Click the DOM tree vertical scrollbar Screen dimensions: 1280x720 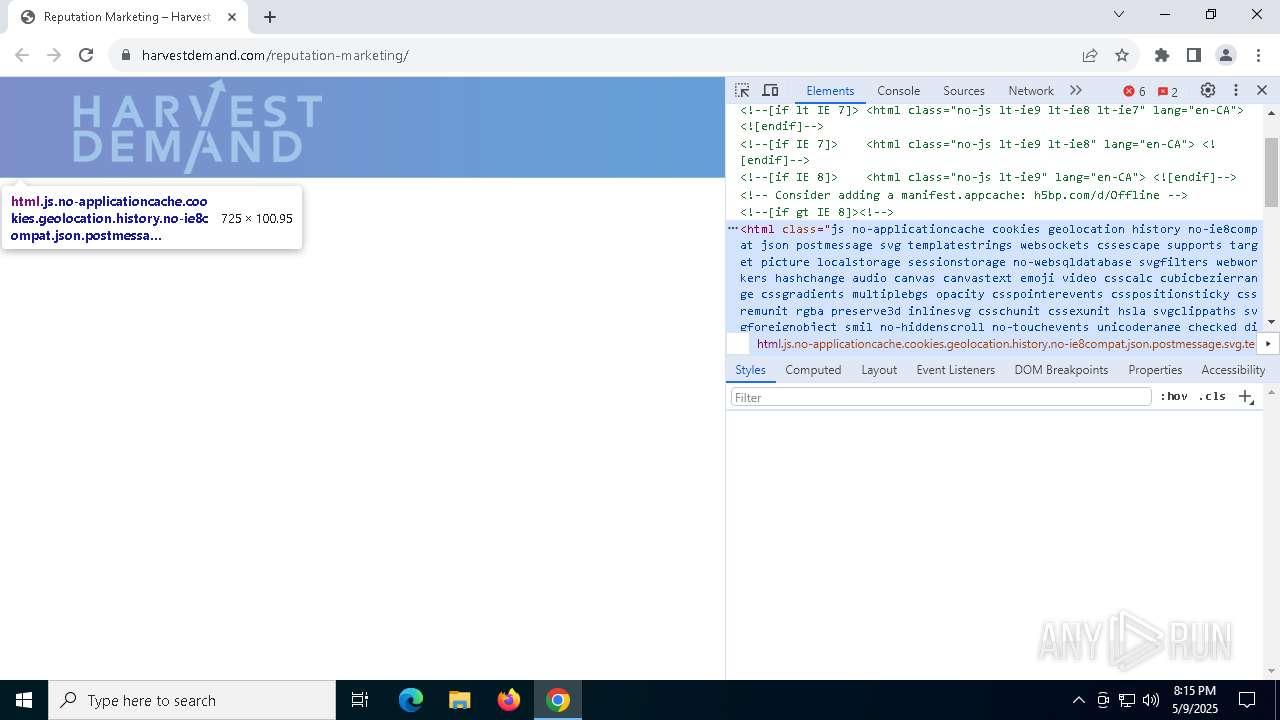click(1271, 172)
